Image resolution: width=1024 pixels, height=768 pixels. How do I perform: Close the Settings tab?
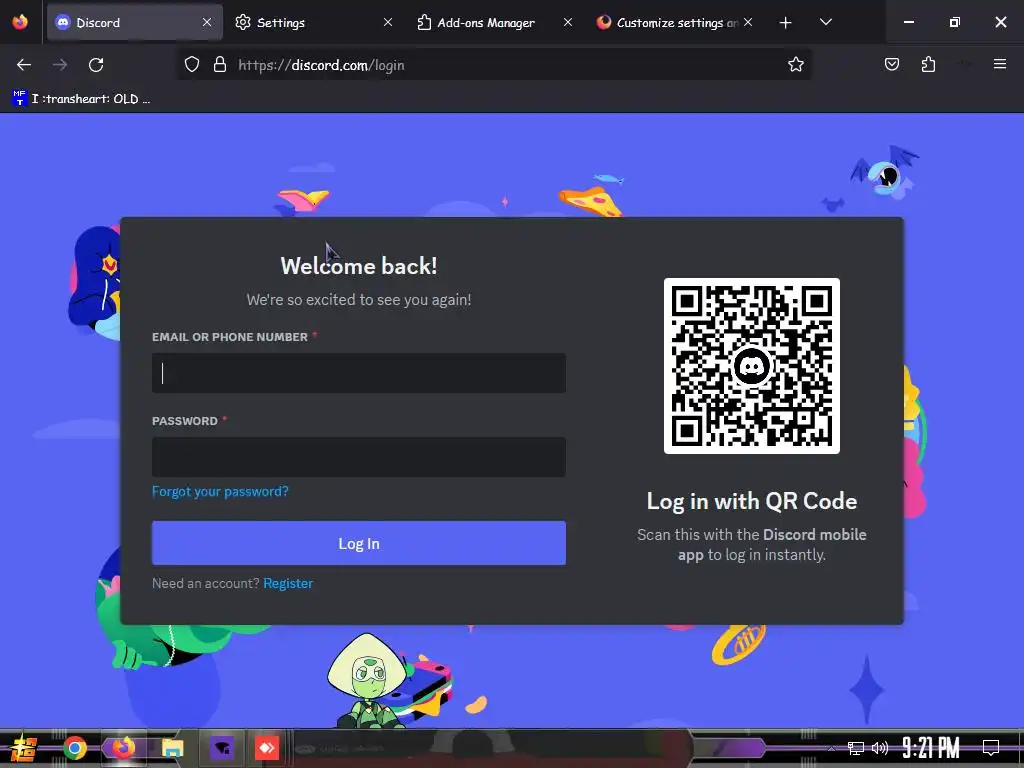388,22
